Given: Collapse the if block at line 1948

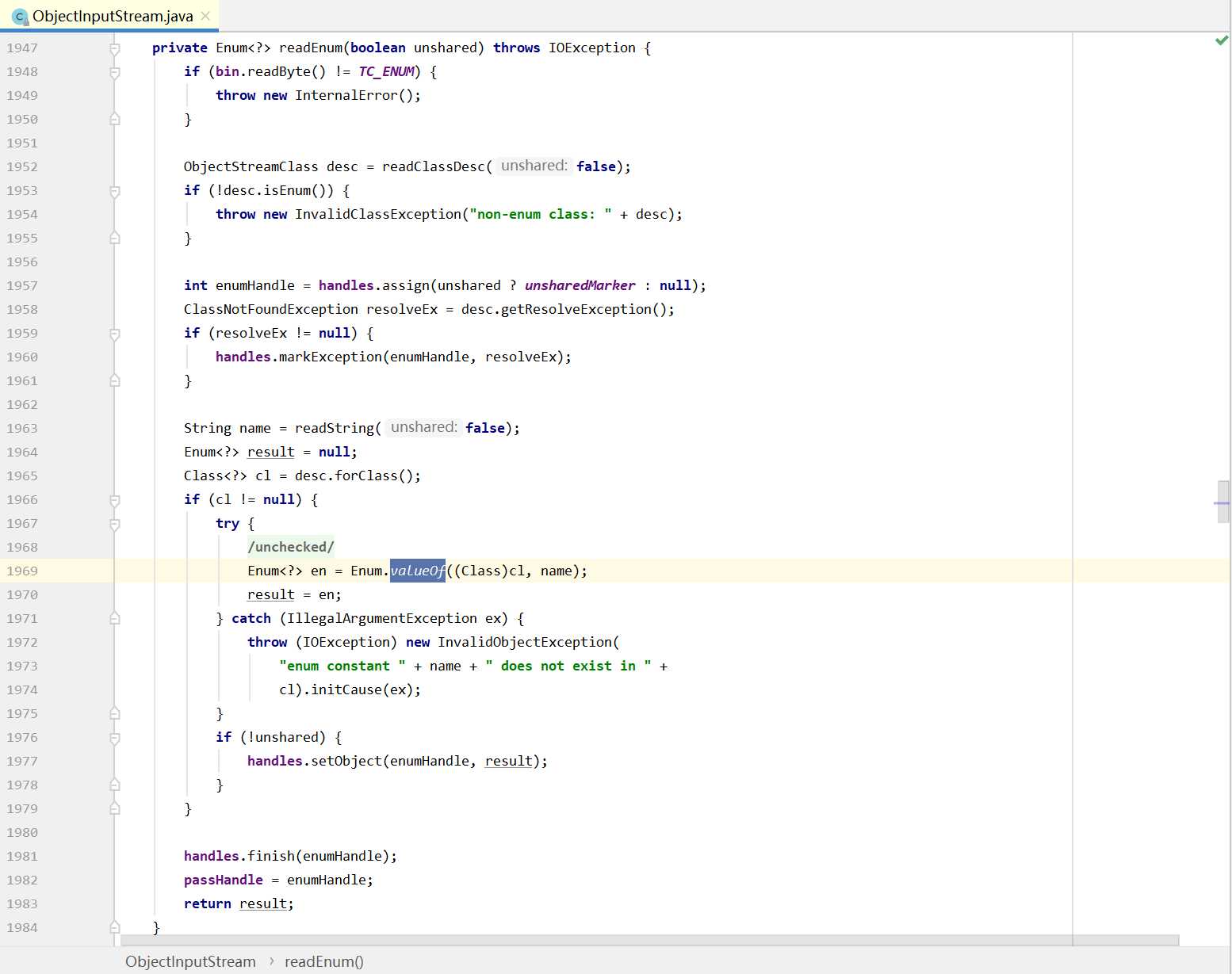Looking at the screenshot, I should click(x=115, y=72).
